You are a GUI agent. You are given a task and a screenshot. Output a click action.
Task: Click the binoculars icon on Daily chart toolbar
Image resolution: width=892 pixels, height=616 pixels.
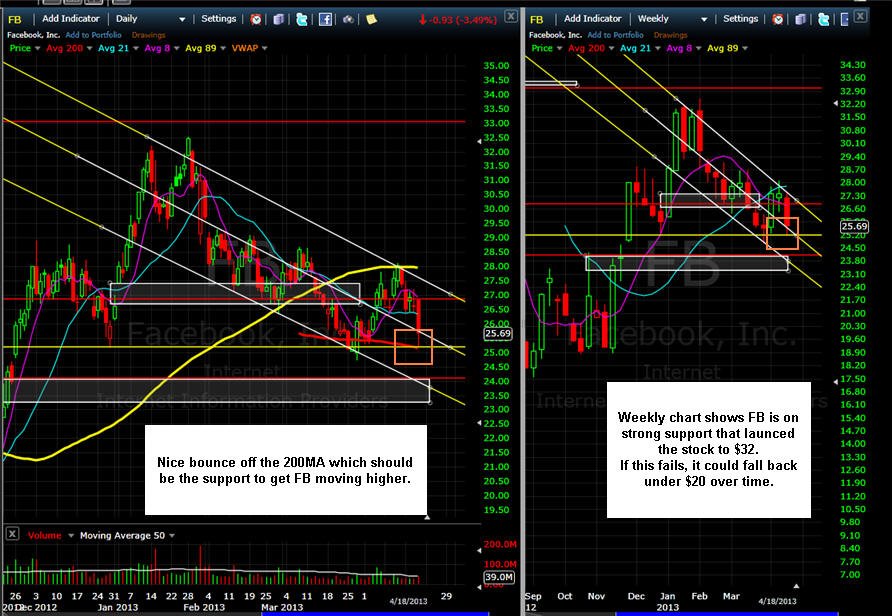[x=348, y=19]
